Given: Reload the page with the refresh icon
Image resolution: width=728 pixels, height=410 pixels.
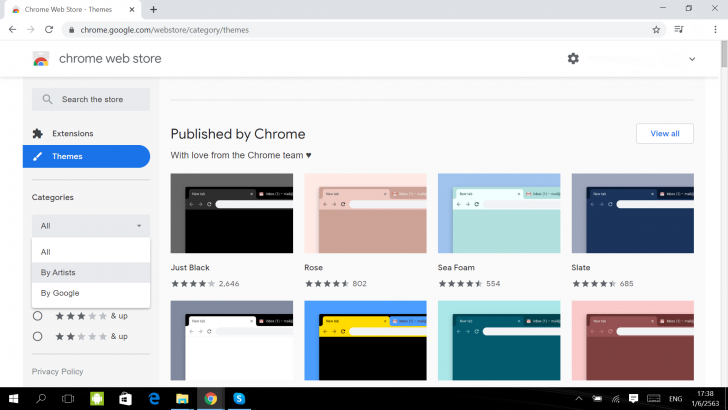Looking at the screenshot, I should point(49,30).
